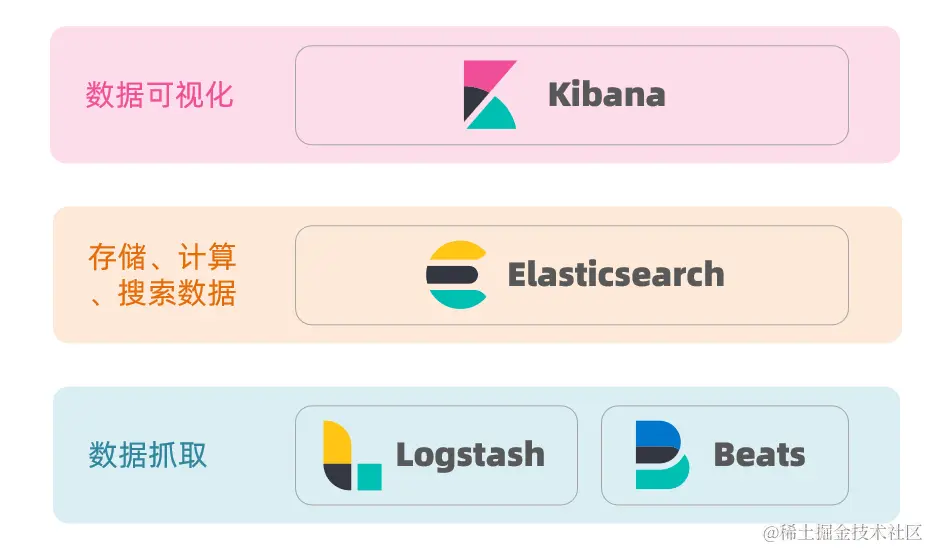This screenshot has width=929, height=549.
Task: Click the teal square in Logstash logo
Action: 370,477
